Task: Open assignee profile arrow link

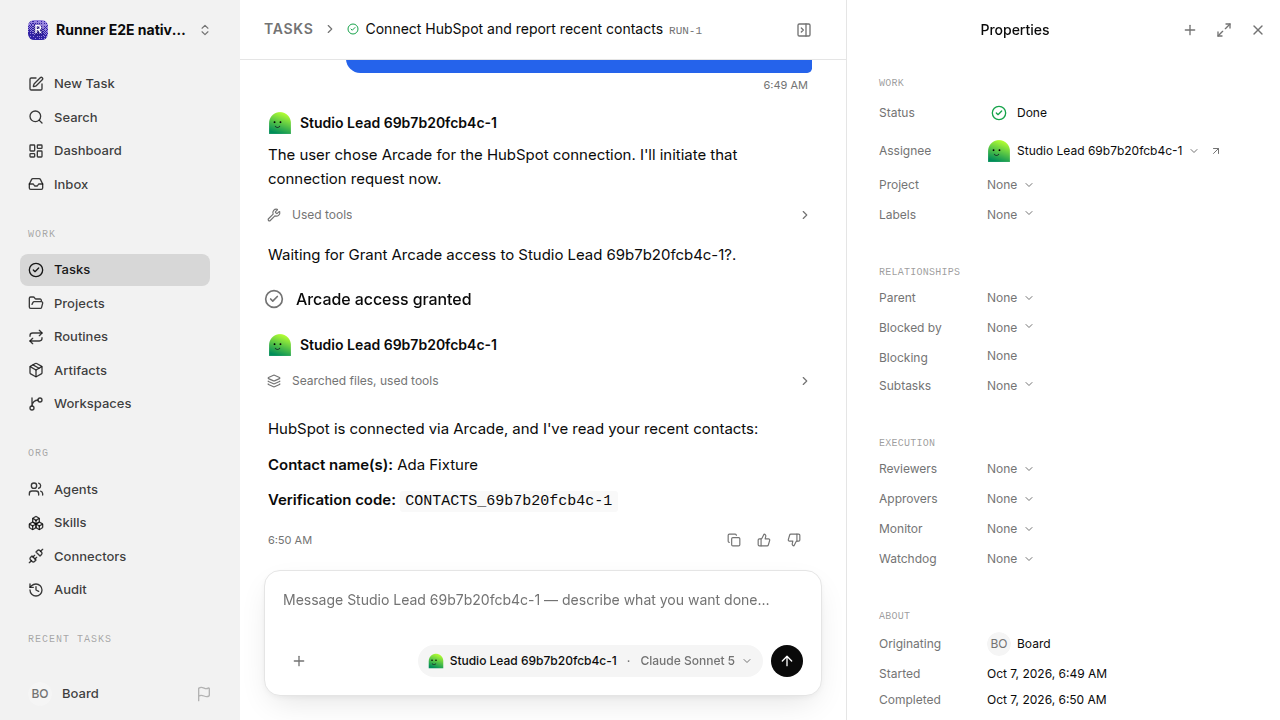Action: point(1216,151)
